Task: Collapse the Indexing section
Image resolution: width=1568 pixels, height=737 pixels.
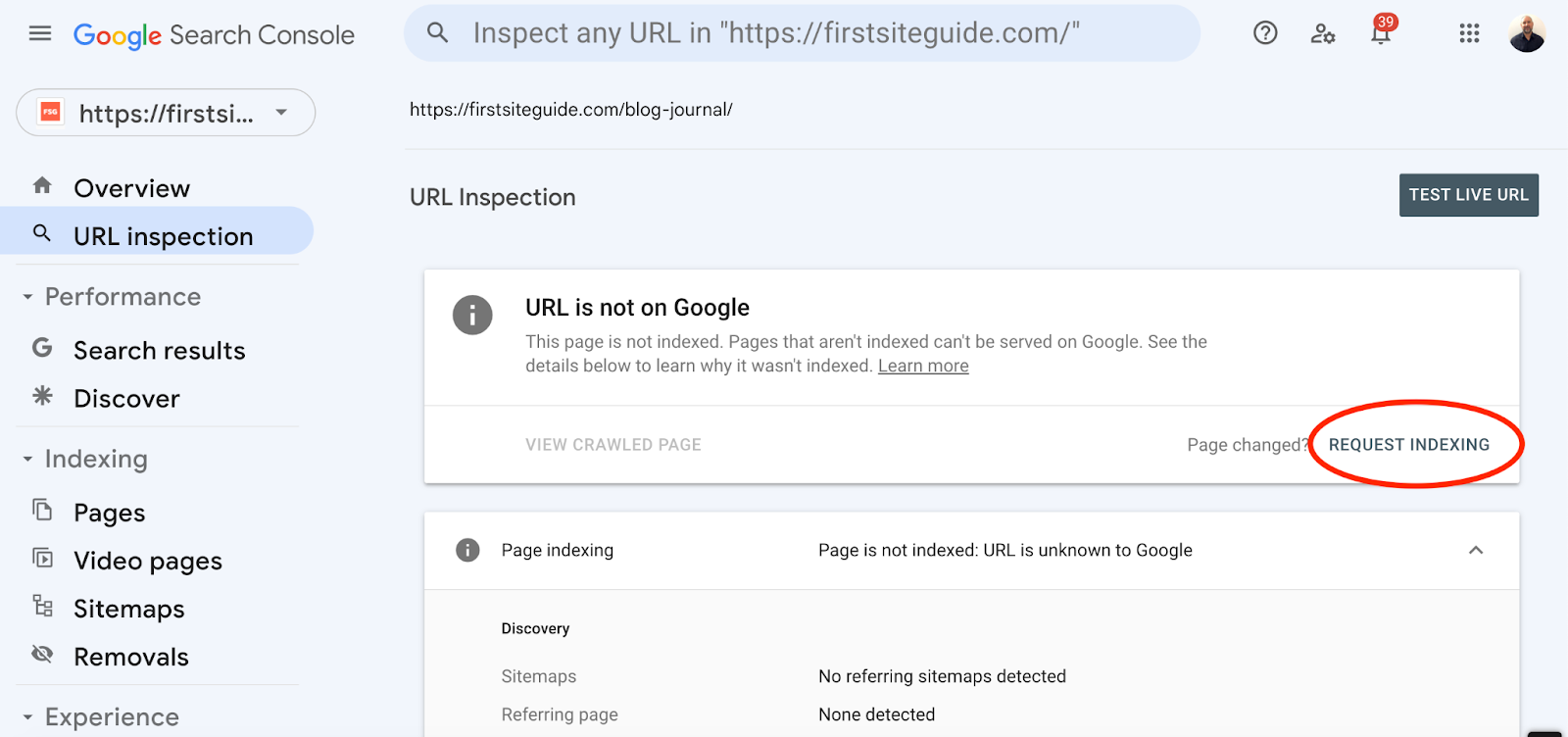Action: tap(28, 459)
